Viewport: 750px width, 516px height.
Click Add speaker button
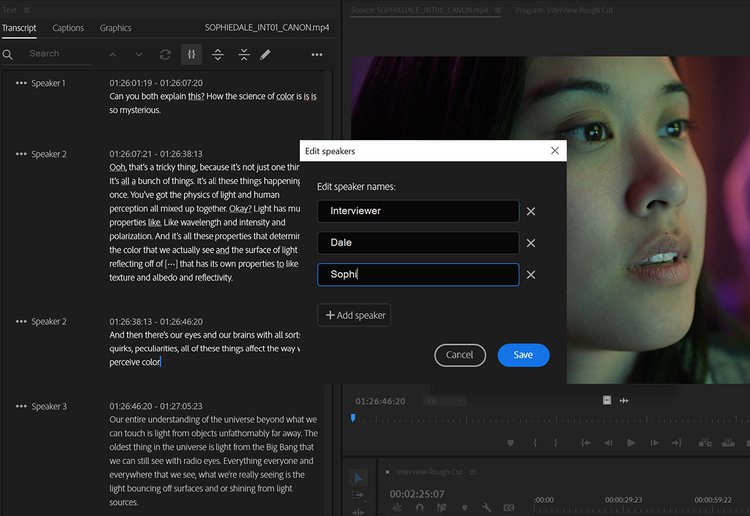click(354, 315)
